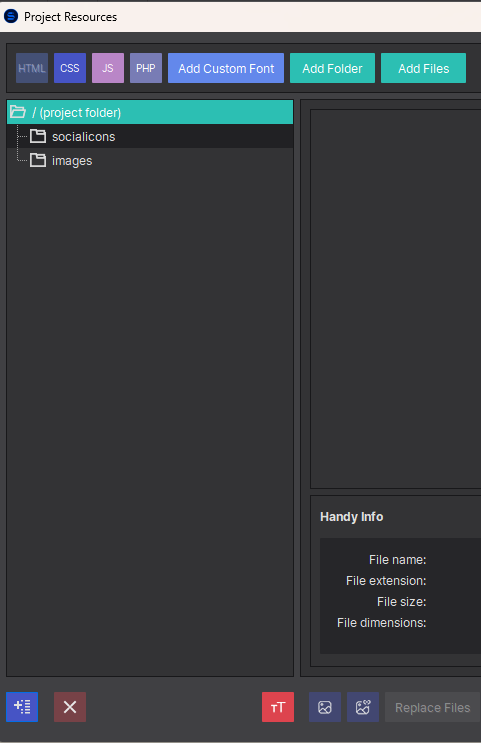Click the red X delete button
481x743 pixels.
pyautogui.click(x=70, y=707)
